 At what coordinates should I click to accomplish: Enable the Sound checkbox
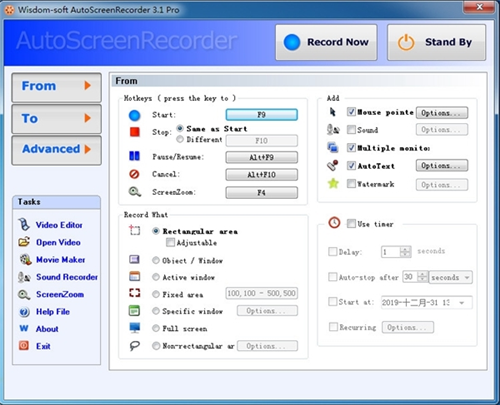tap(351, 129)
